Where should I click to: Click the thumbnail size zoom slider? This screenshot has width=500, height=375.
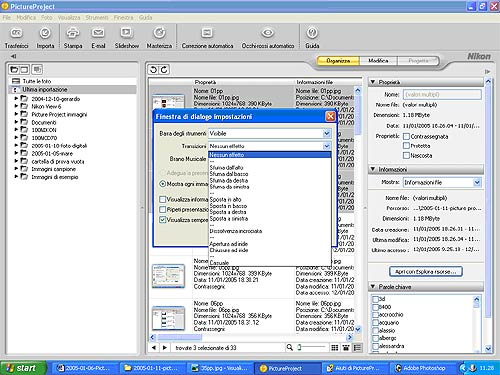pos(311,348)
